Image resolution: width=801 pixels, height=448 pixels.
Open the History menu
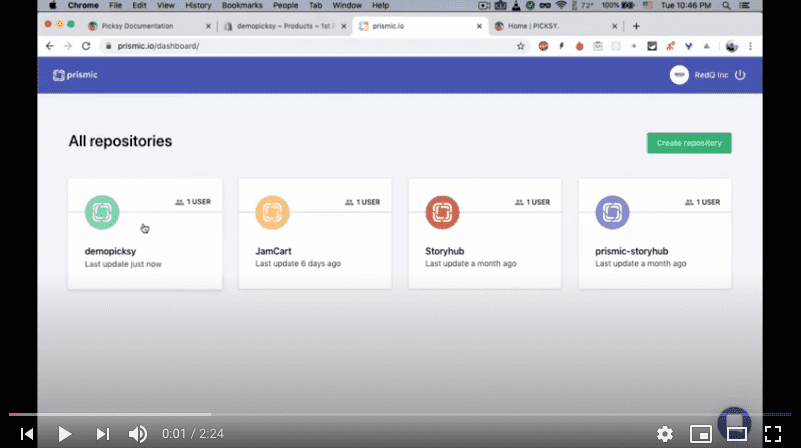198,5
